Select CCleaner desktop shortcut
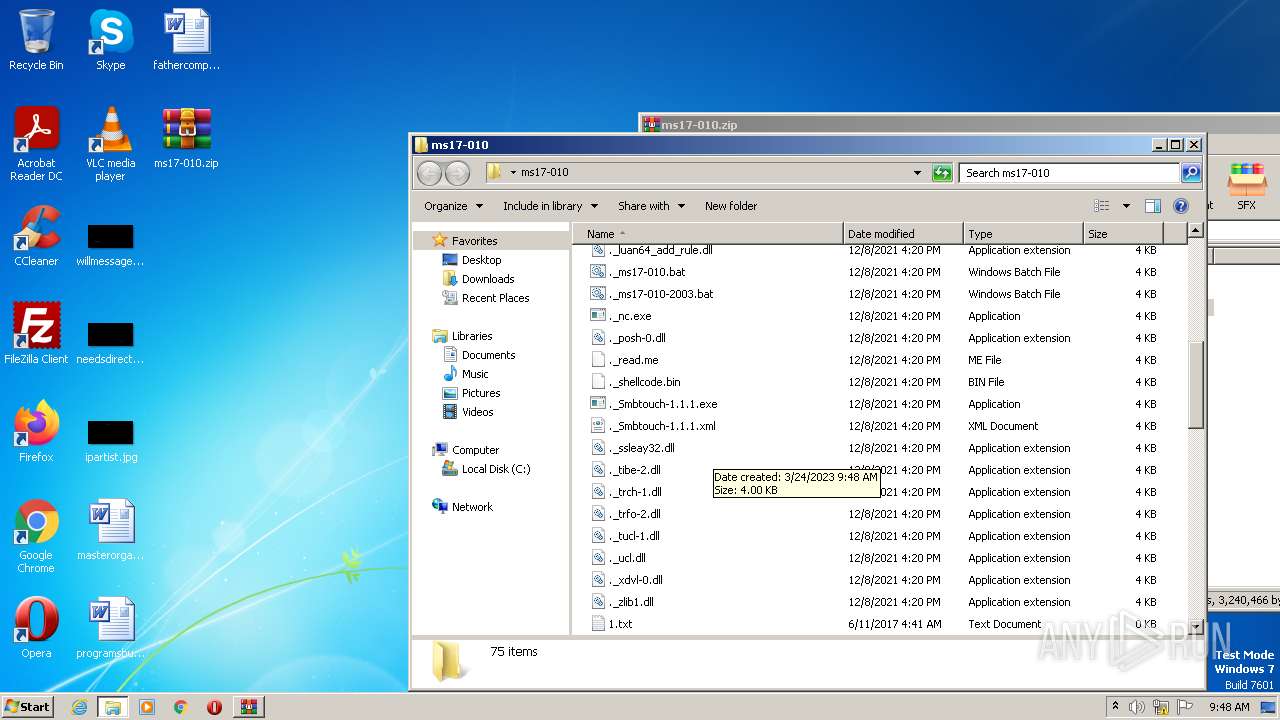Screen dimensions: 1280x720 pyautogui.click(x=36, y=236)
